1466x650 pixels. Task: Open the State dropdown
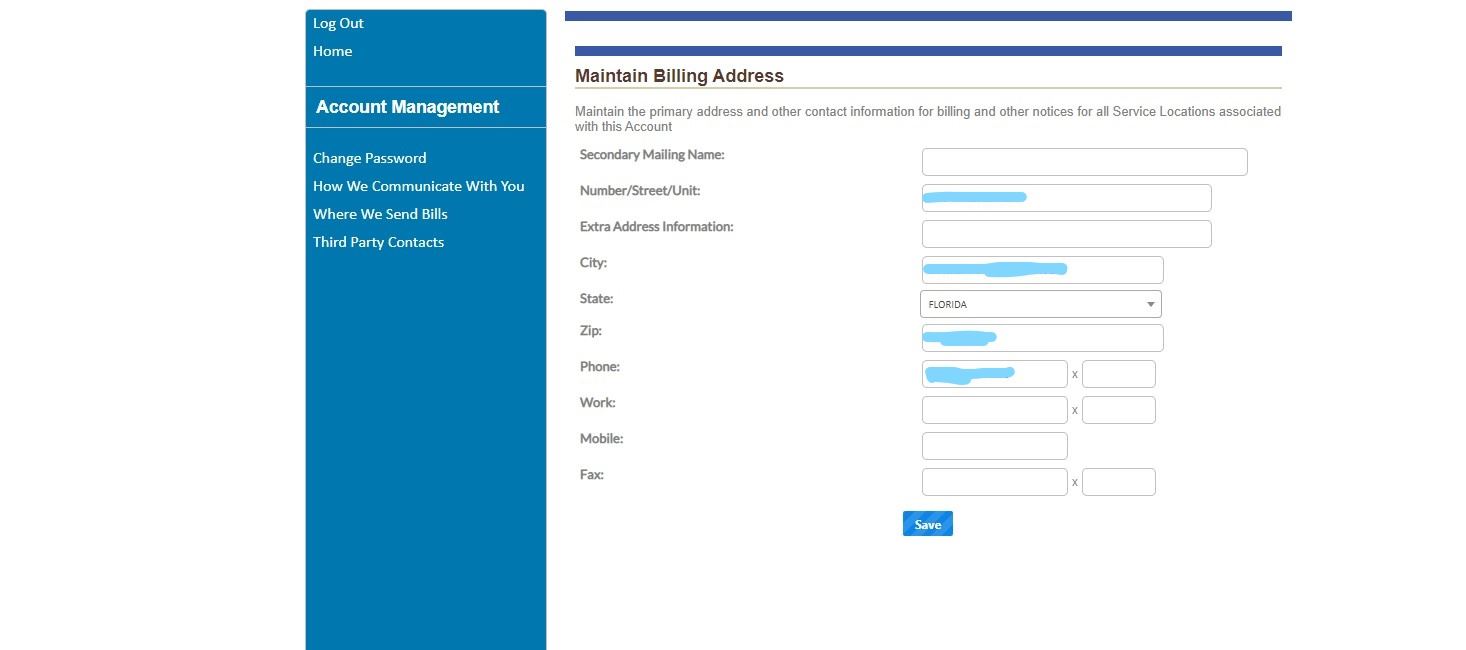[x=1040, y=303]
